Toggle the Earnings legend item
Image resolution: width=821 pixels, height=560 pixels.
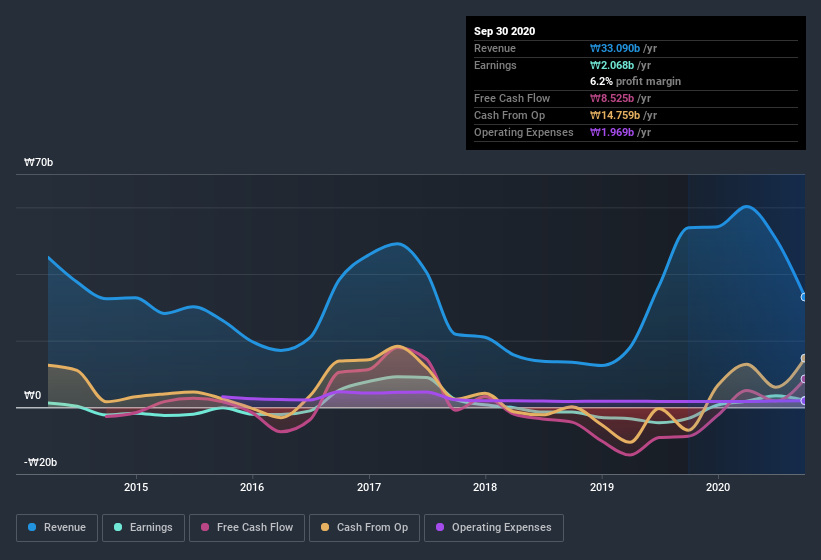coord(143,527)
